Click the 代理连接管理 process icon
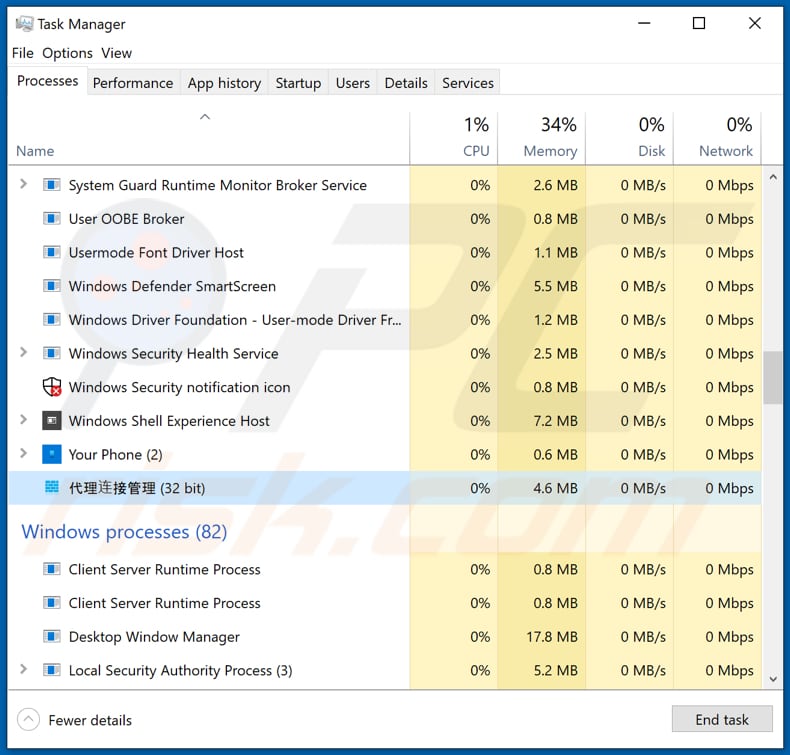This screenshot has width=790, height=755. tap(51, 487)
